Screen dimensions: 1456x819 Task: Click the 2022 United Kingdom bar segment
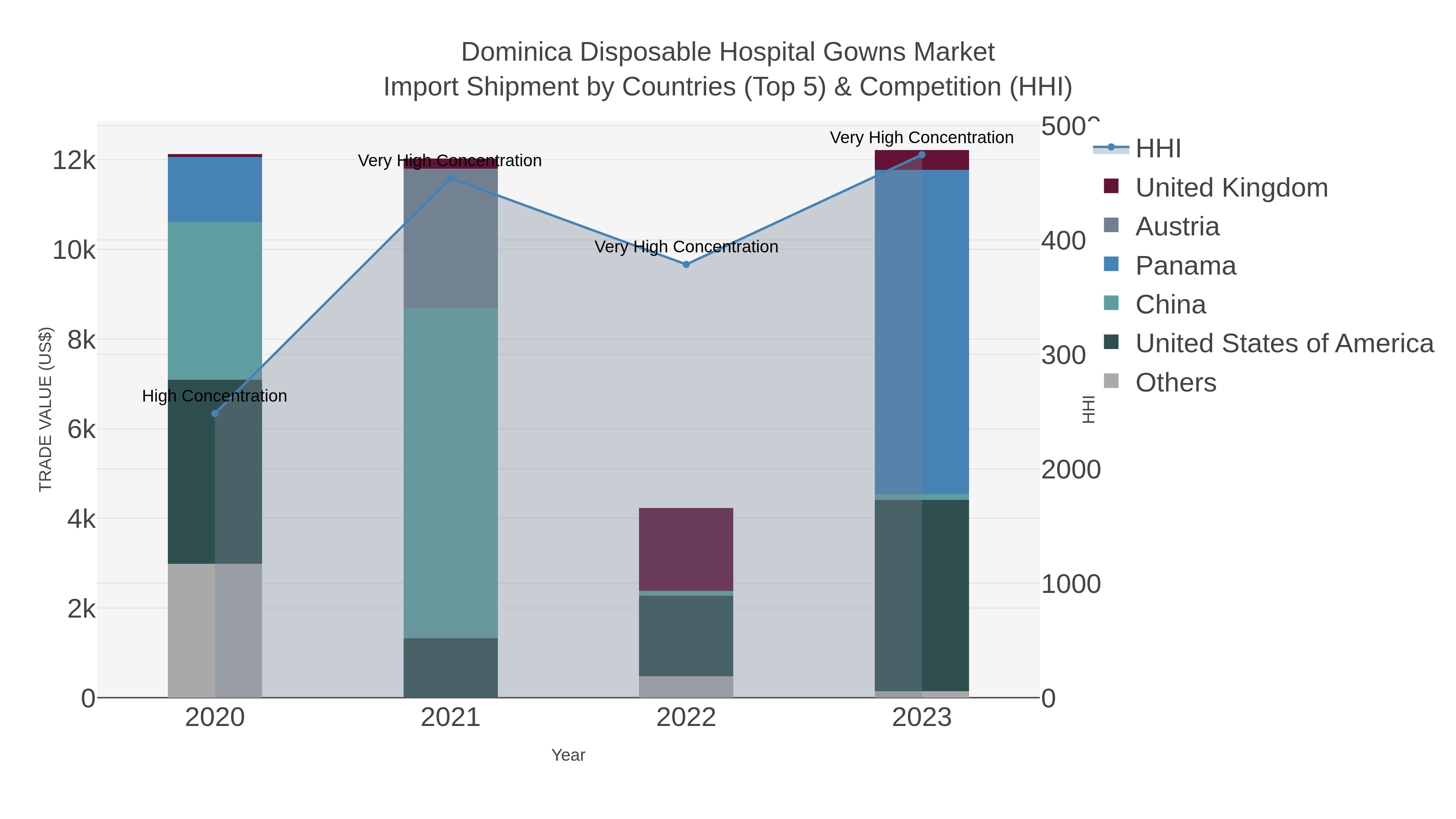click(686, 550)
